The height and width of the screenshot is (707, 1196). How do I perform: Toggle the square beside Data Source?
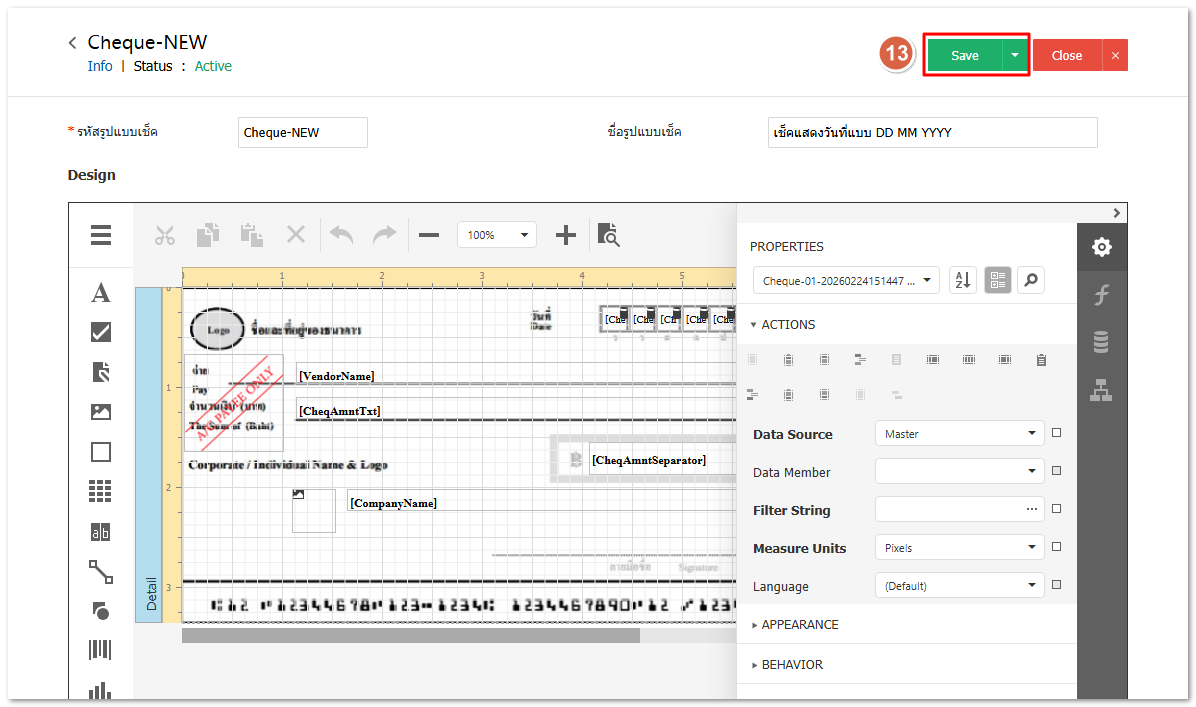click(x=1056, y=433)
